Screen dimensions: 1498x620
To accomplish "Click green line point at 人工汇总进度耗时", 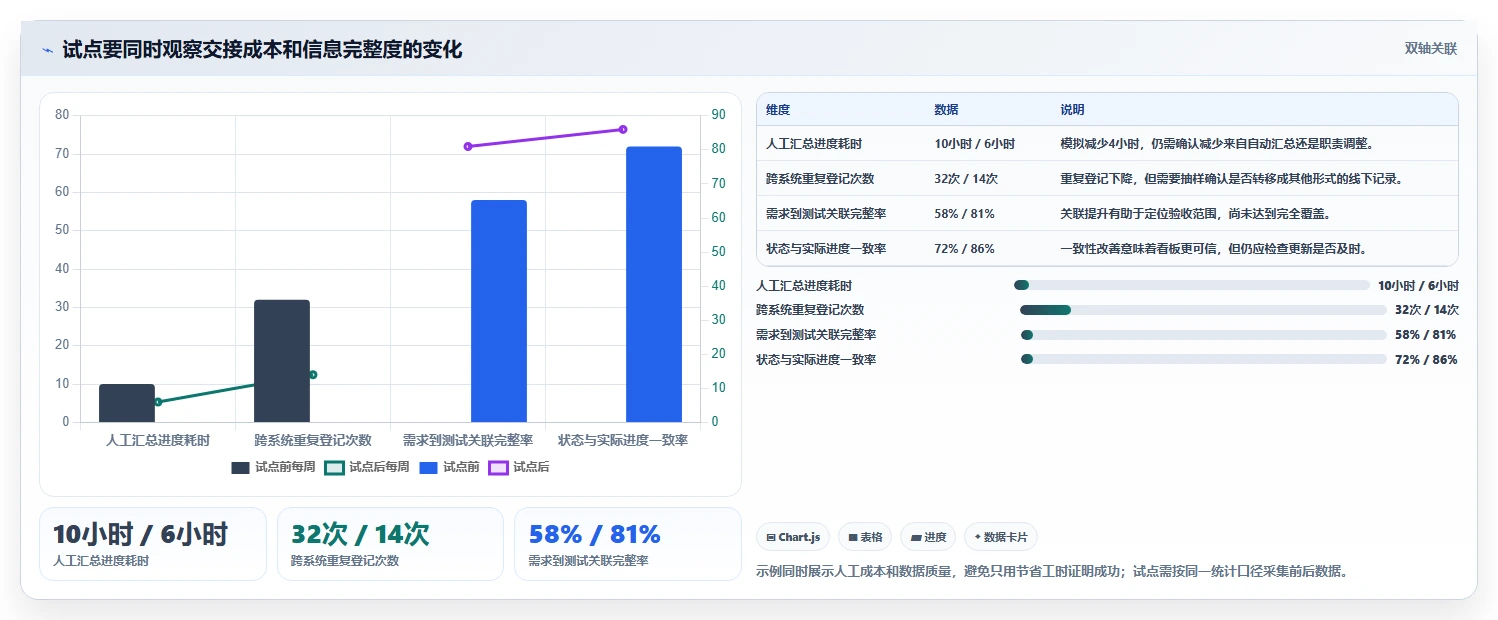I will coord(158,402).
